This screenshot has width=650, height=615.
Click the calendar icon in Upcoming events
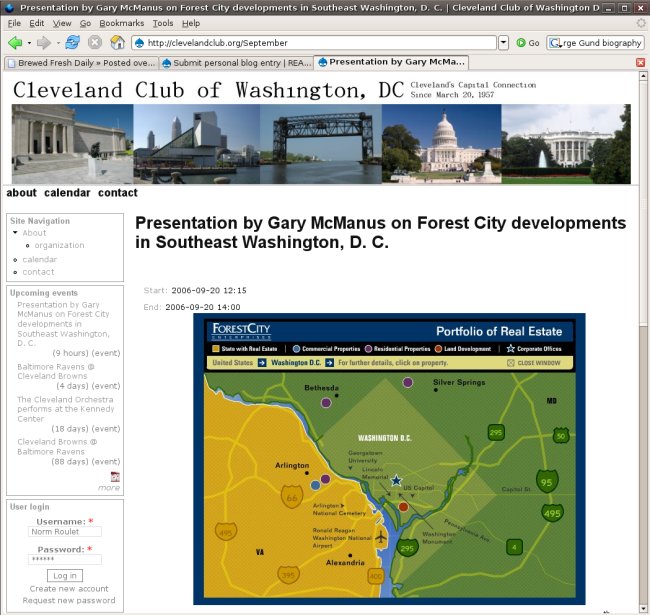115,476
